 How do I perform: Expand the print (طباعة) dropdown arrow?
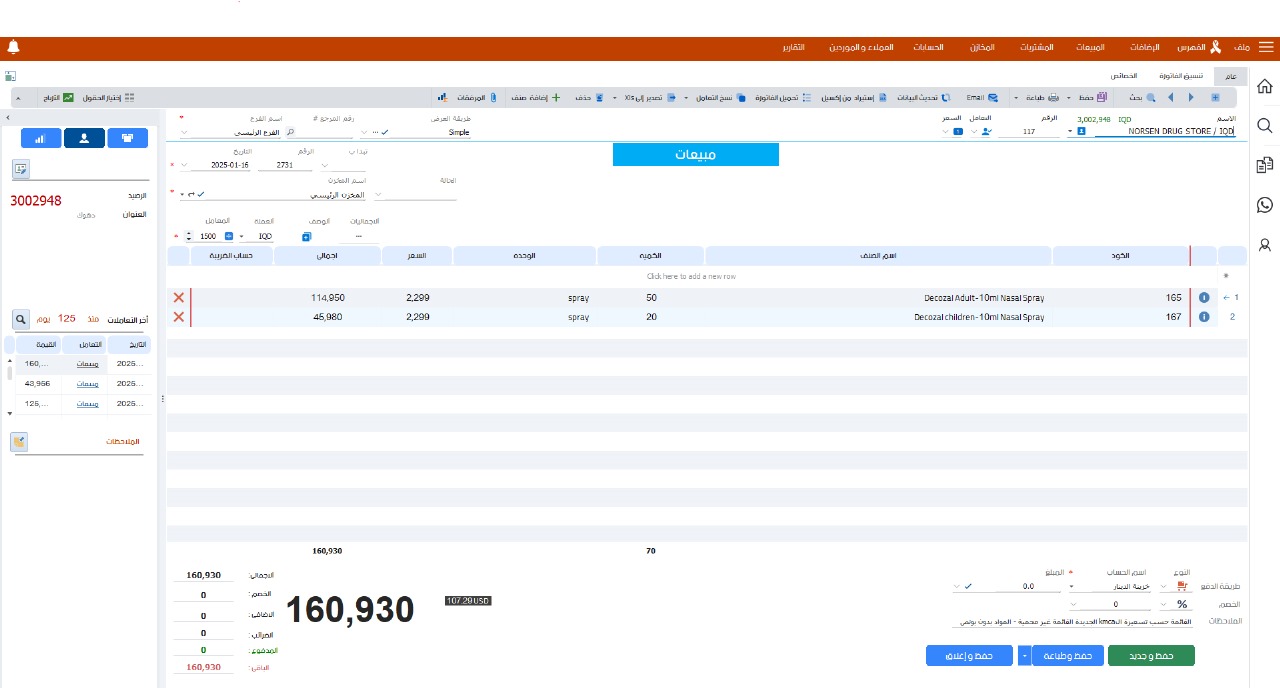point(1016,98)
